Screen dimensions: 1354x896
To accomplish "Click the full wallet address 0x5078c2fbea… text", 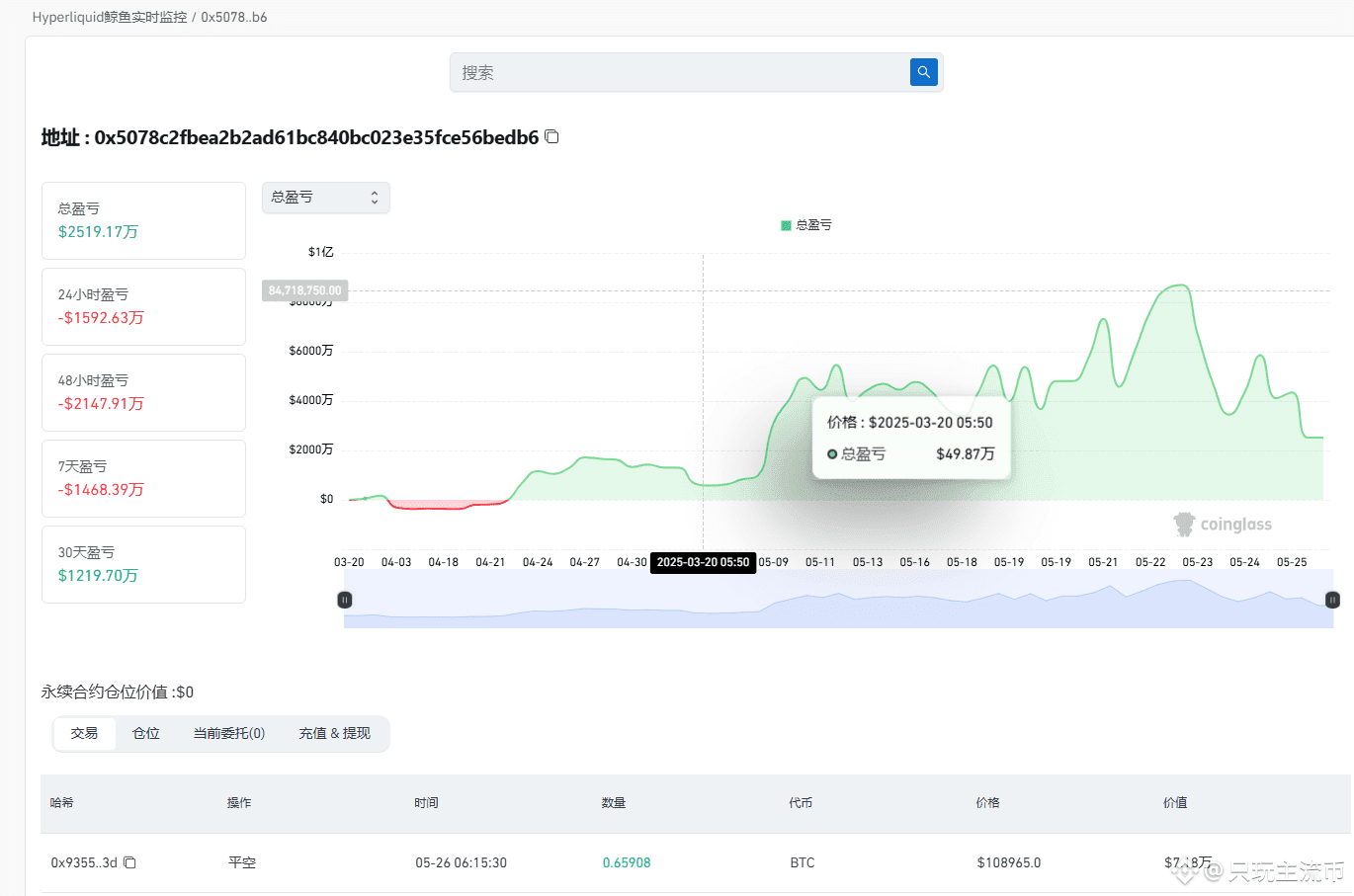I will click(x=316, y=137).
